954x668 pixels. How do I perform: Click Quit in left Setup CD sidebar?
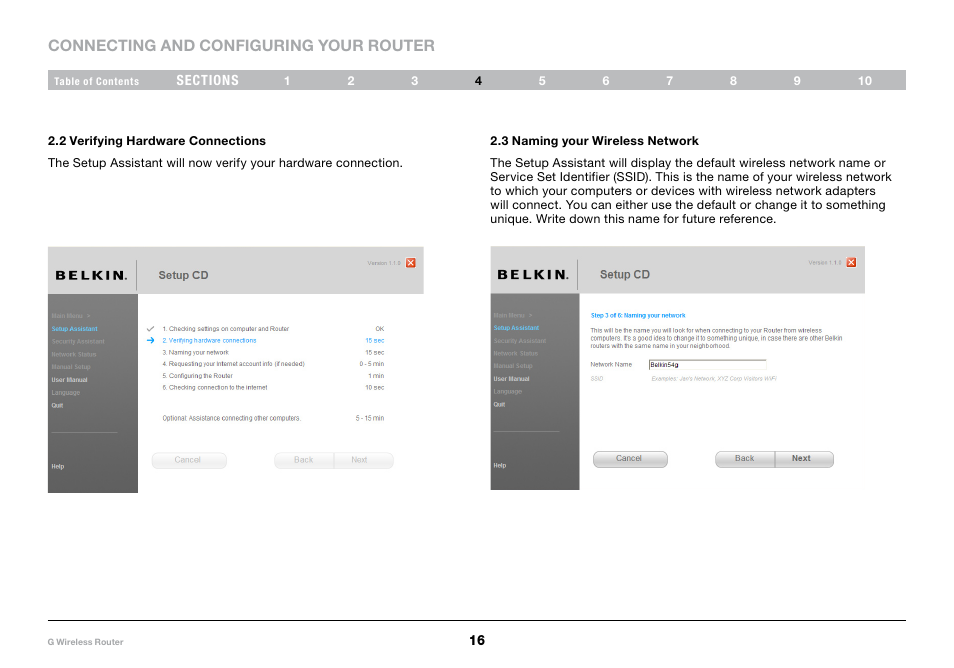[57, 405]
